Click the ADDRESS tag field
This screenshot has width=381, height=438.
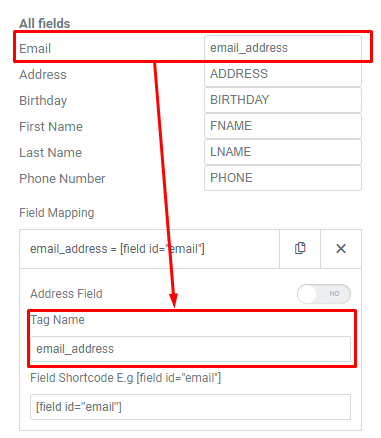click(283, 74)
